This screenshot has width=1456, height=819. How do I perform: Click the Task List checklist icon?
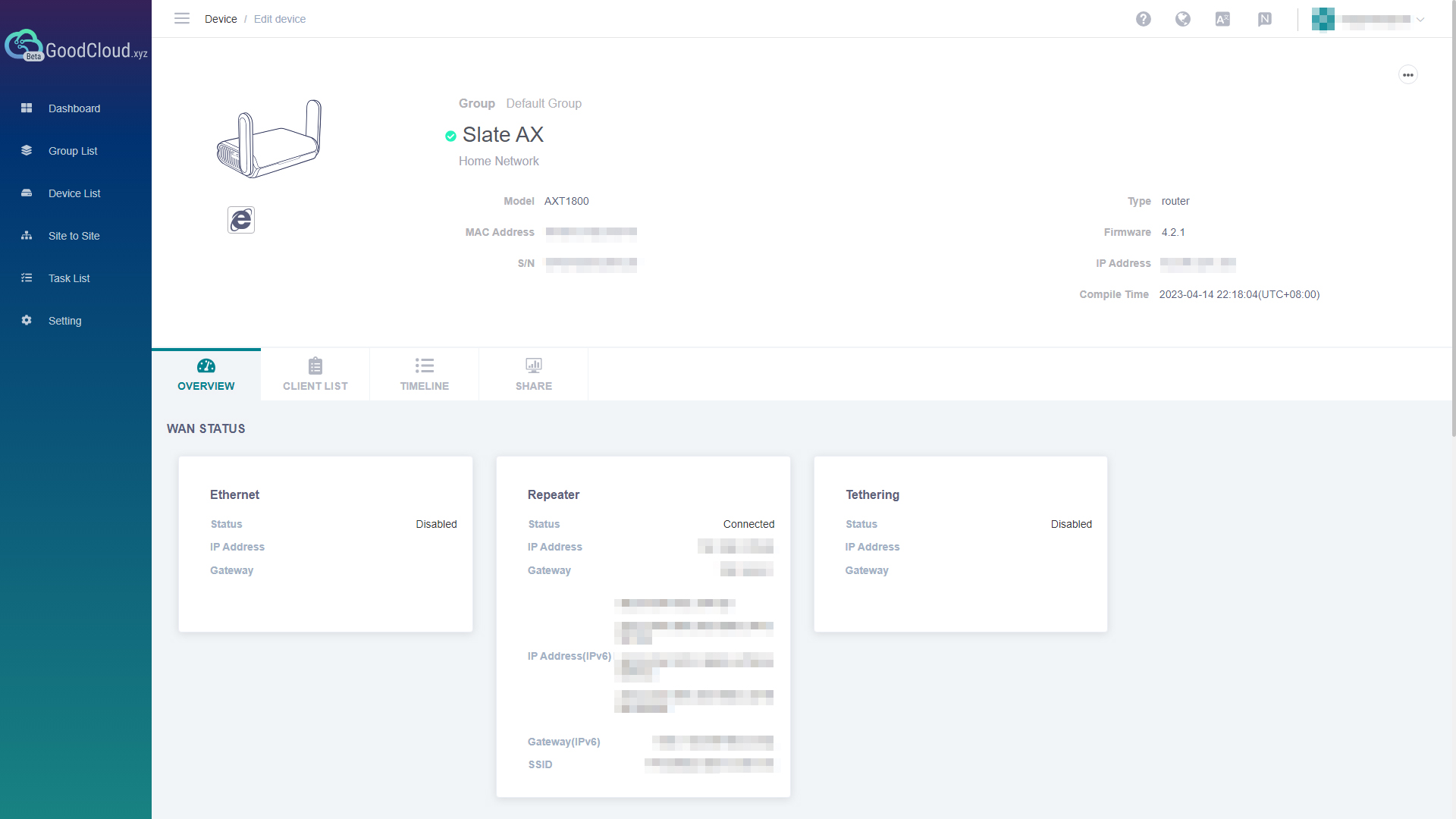click(x=27, y=278)
